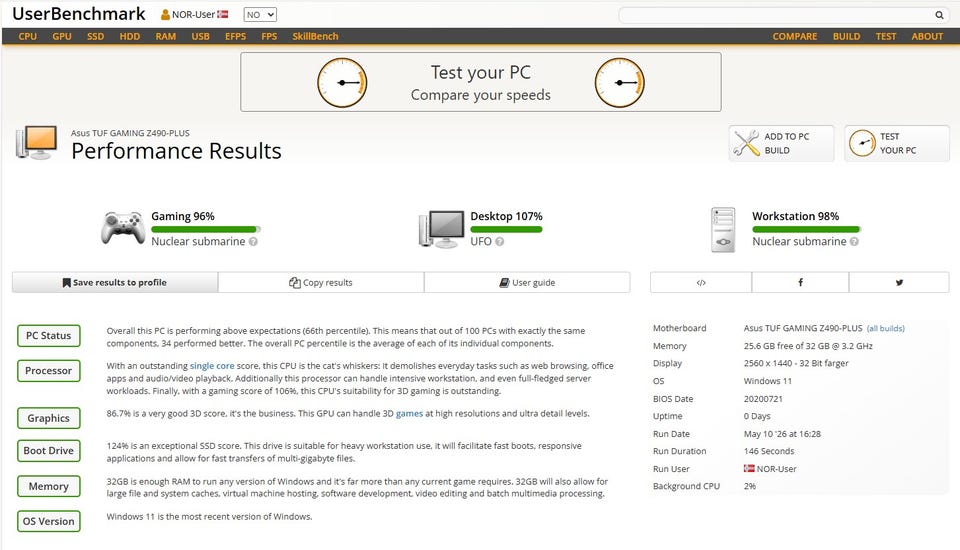Click the Gaming gamepad controller icon
This screenshot has width=960, height=550.
click(123, 228)
